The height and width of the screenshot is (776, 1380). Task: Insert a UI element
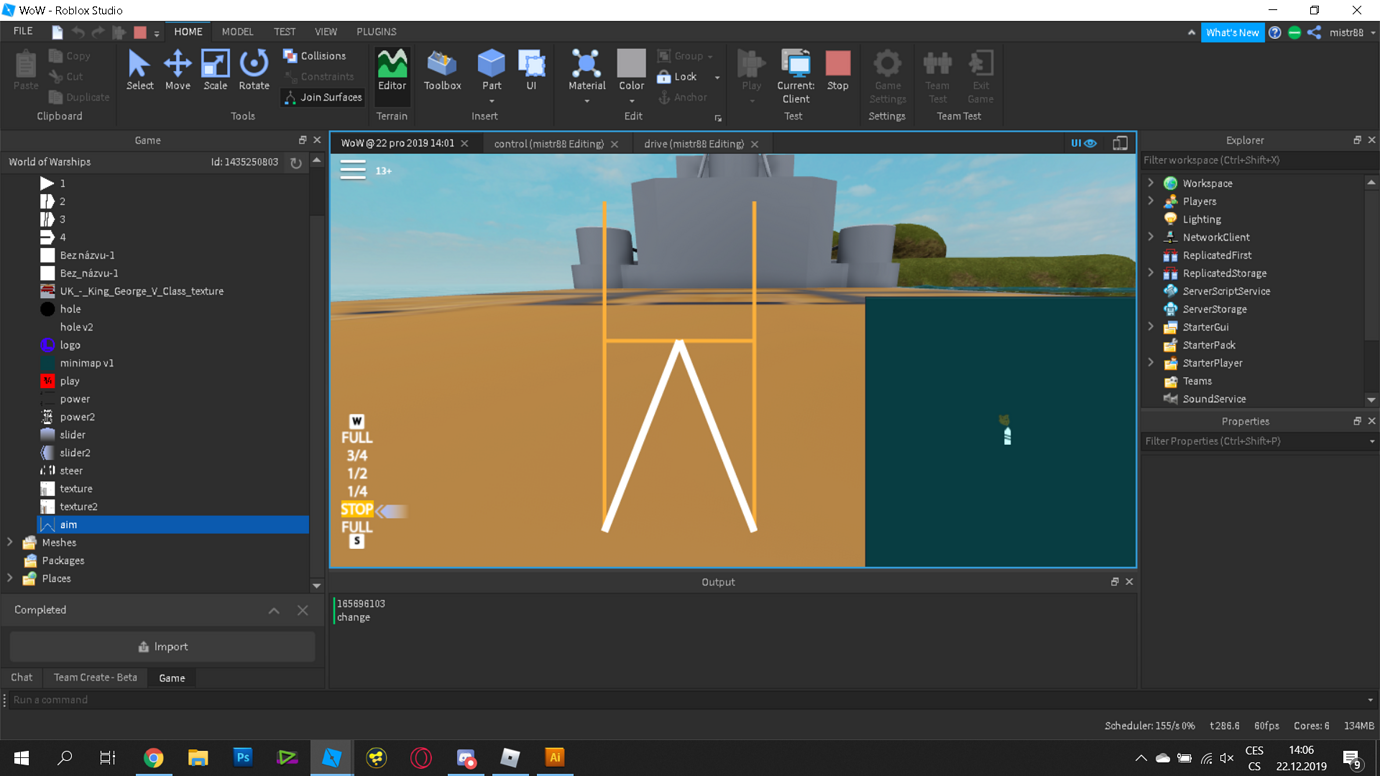(531, 70)
